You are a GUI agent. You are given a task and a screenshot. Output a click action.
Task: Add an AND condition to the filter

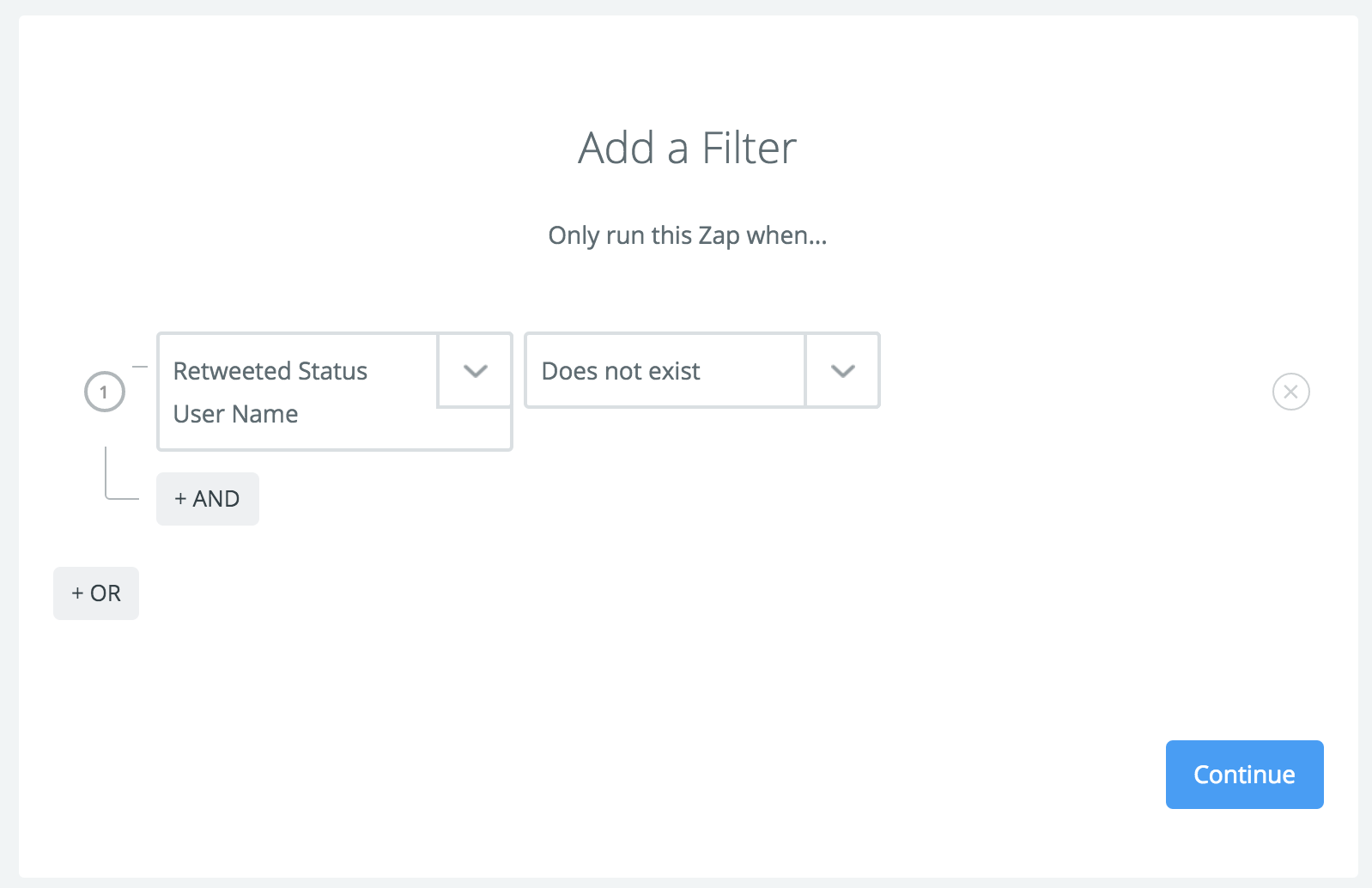(x=208, y=499)
